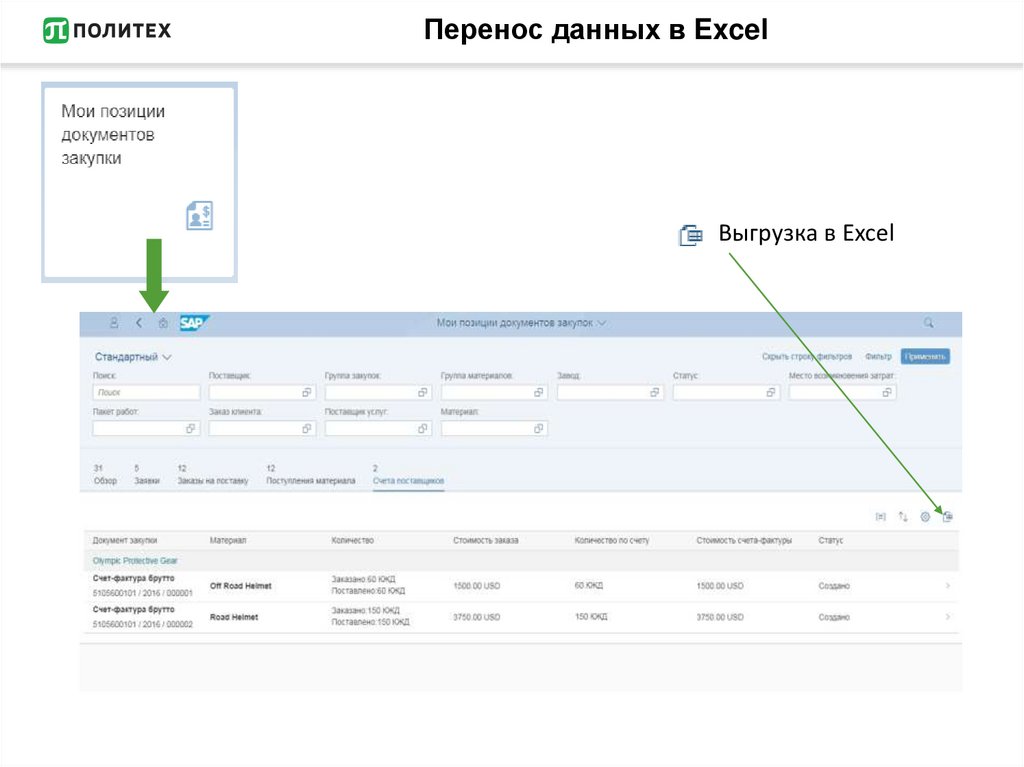Open the Мои позиции документов закупки tile
This screenshot has width=1024, height=767.
[x=139, y=182]
